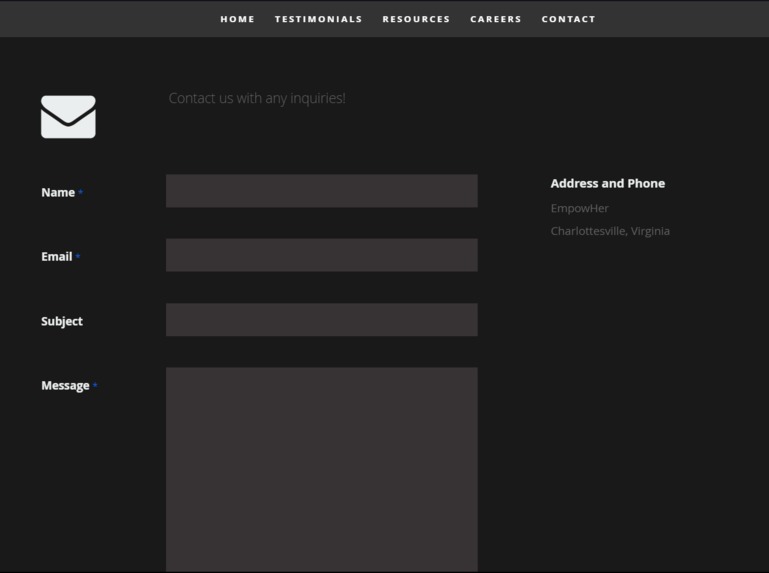Screen dimensions: 769x573
Task: Click the 'Address and Phone' heading
Action: tap(608, 183)
